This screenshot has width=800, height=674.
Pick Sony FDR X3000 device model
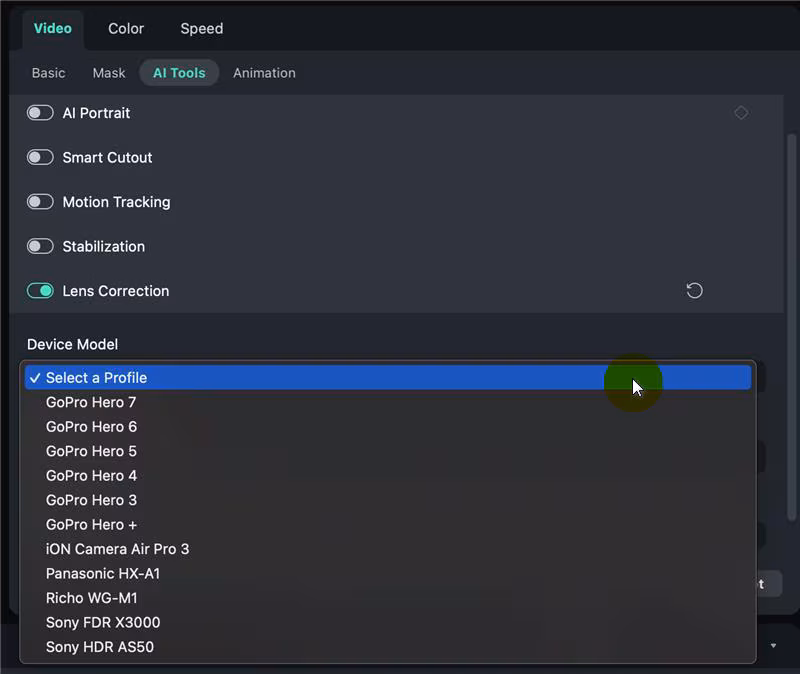[388, 622]
